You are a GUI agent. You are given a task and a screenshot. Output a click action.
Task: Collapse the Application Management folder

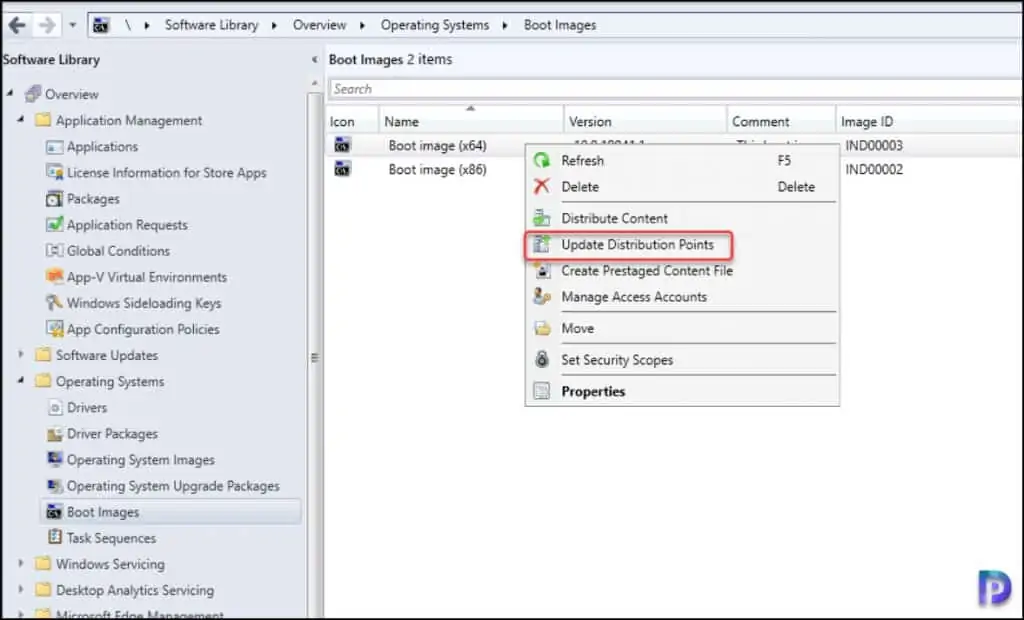[21, 120]
